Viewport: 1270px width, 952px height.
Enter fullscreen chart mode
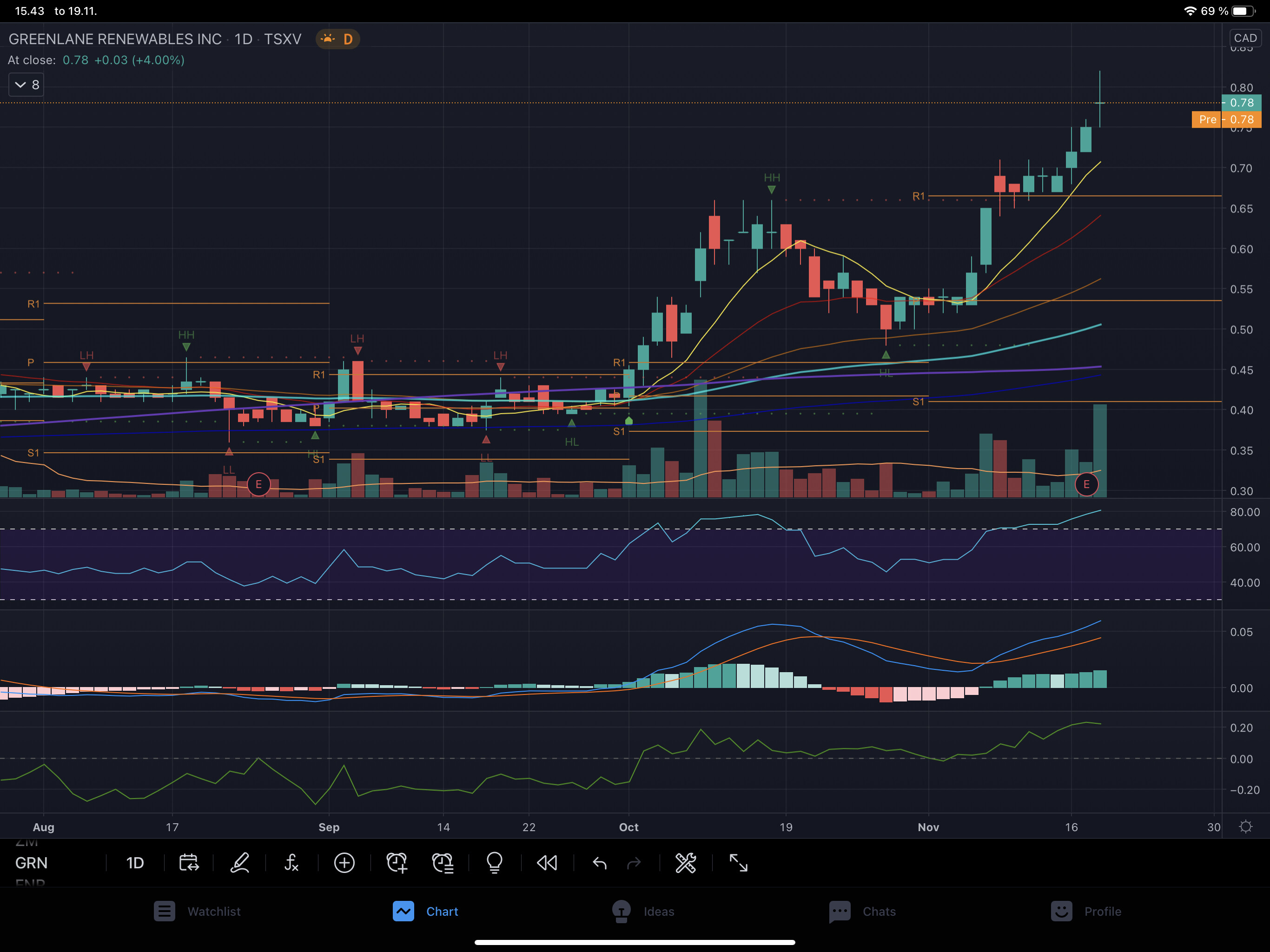point(738,863)
